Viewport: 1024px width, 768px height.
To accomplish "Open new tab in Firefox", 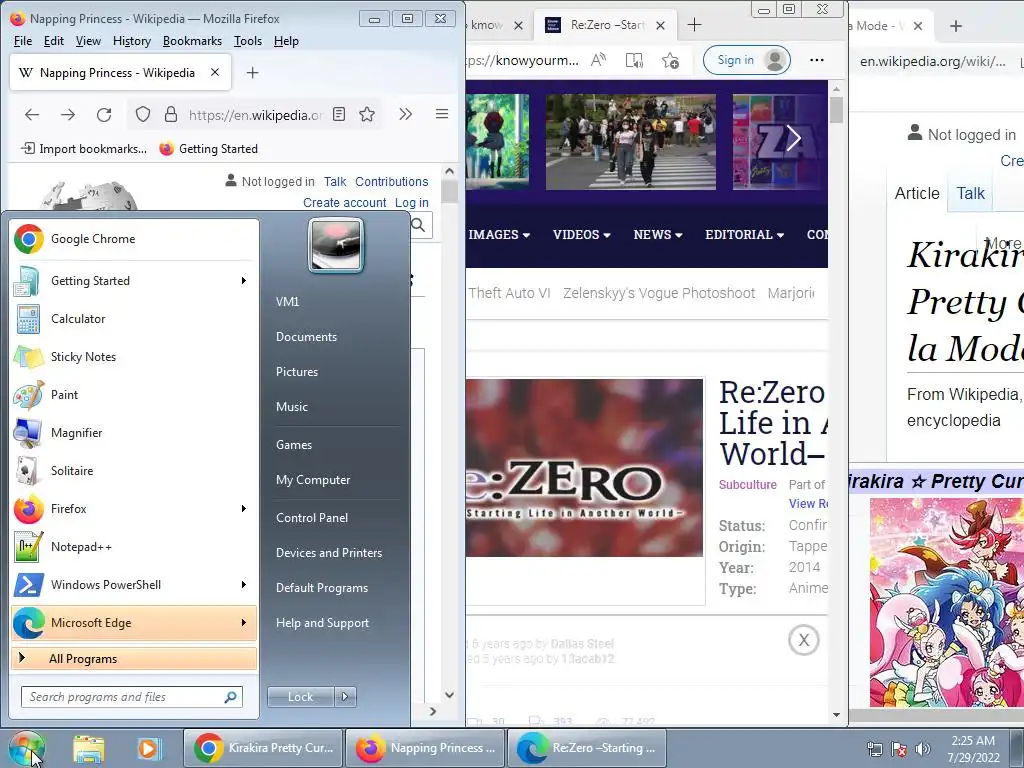I will point(253,72).
